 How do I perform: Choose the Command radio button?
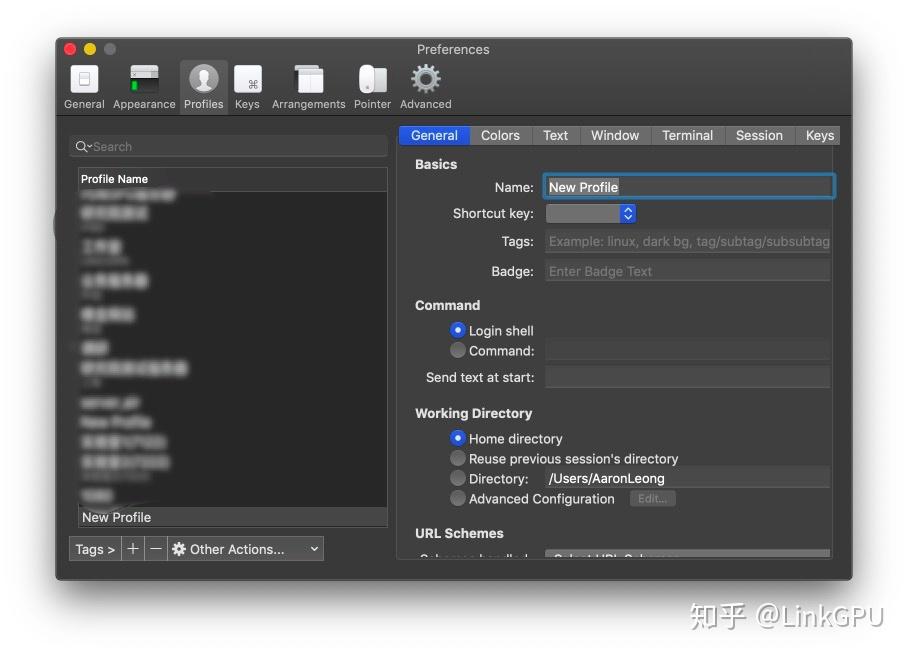pyautogui.click(x=458, y=350)
